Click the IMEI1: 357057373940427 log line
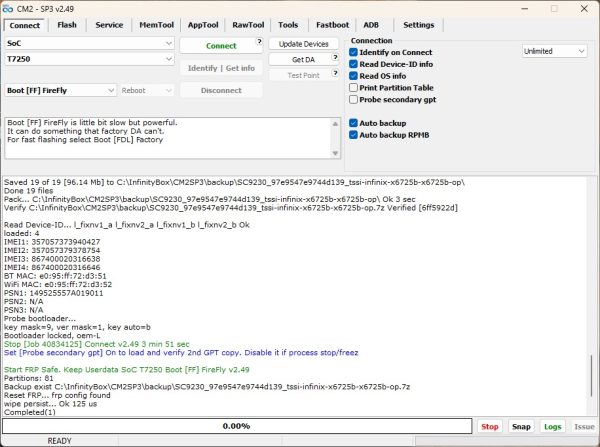Screen dimensions: 600x447 click(x=52, y=242)
